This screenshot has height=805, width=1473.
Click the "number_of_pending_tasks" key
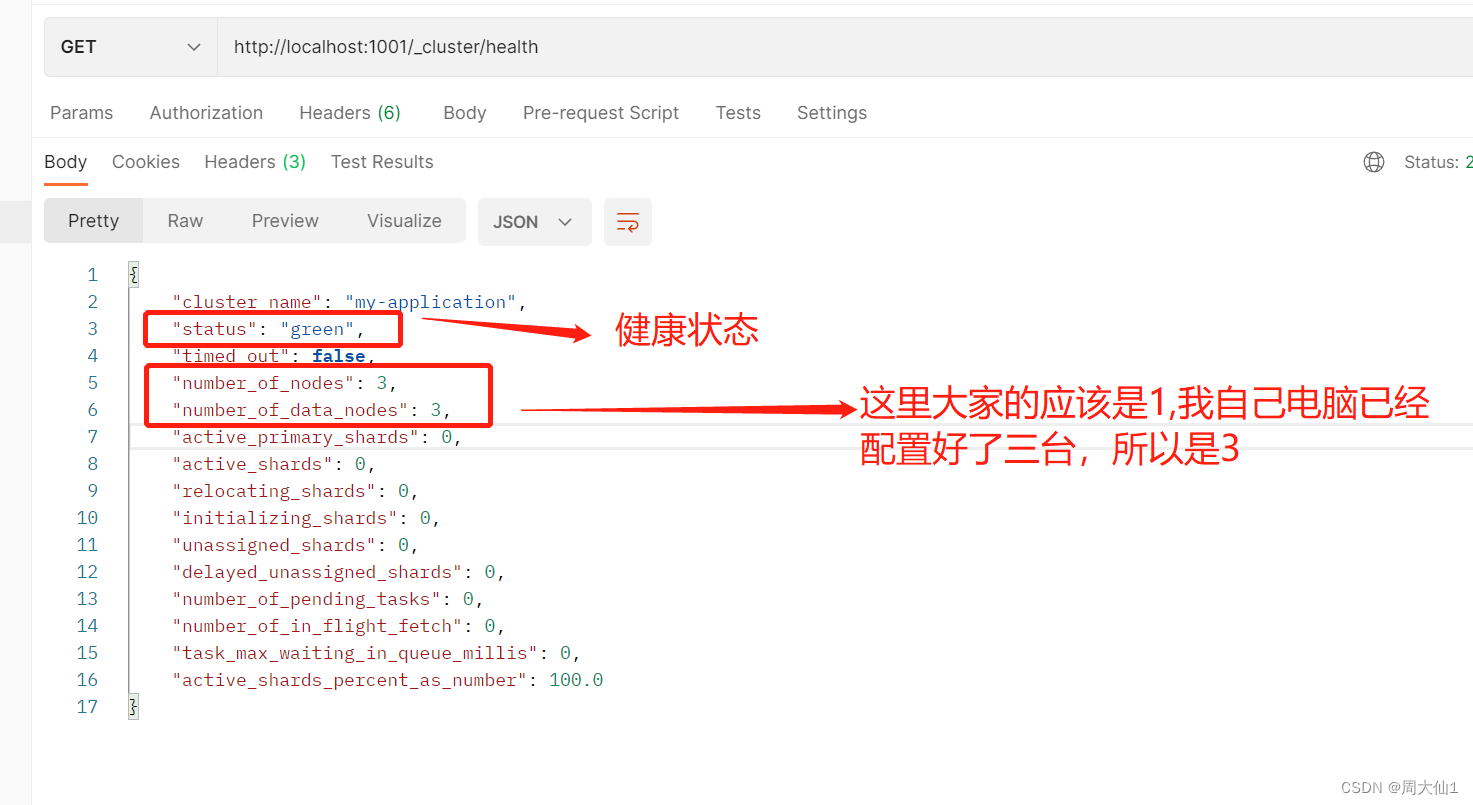pyautogui.click(x=308, y=599)
